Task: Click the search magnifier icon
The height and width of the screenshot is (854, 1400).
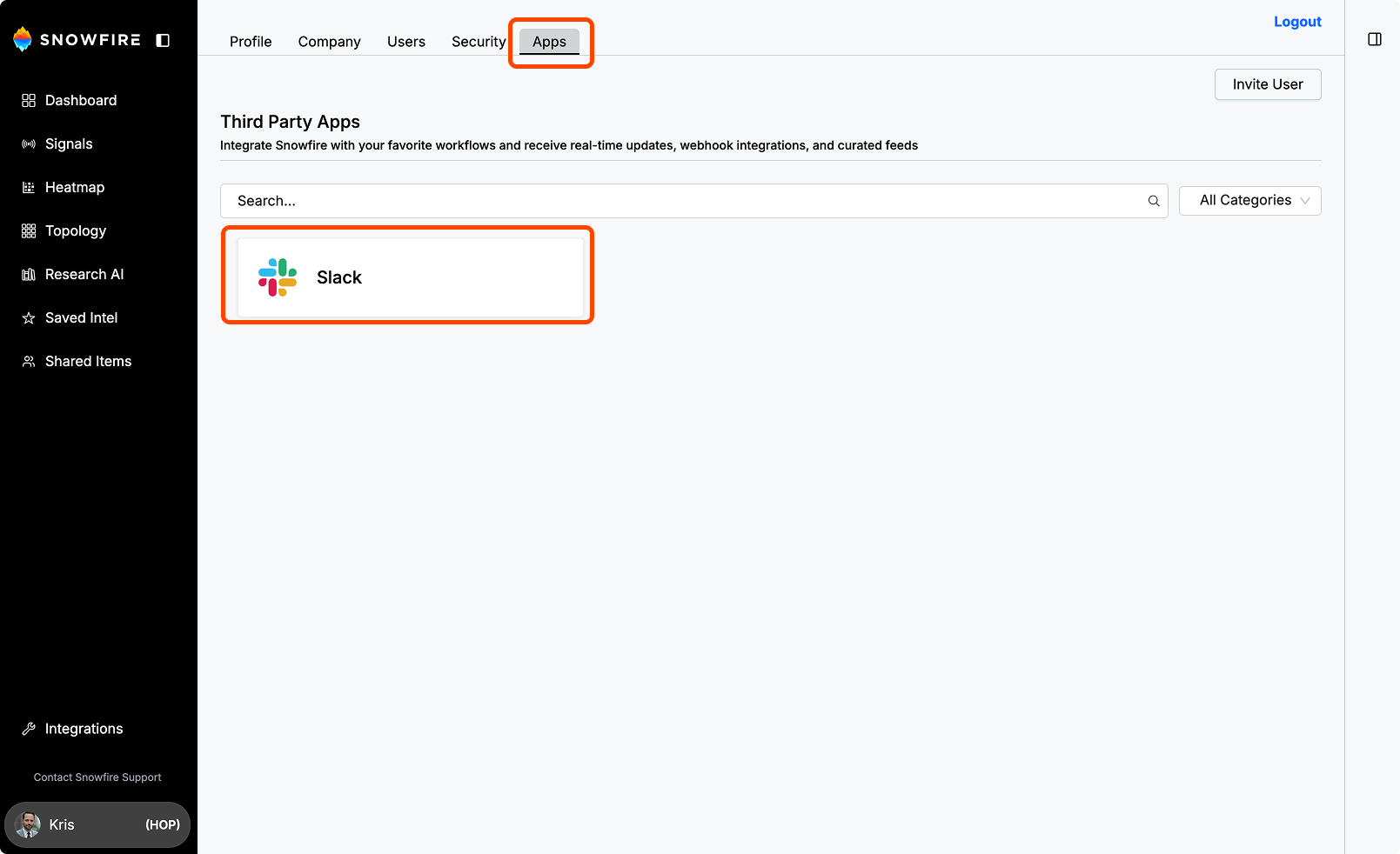Action: [1154, 201]
